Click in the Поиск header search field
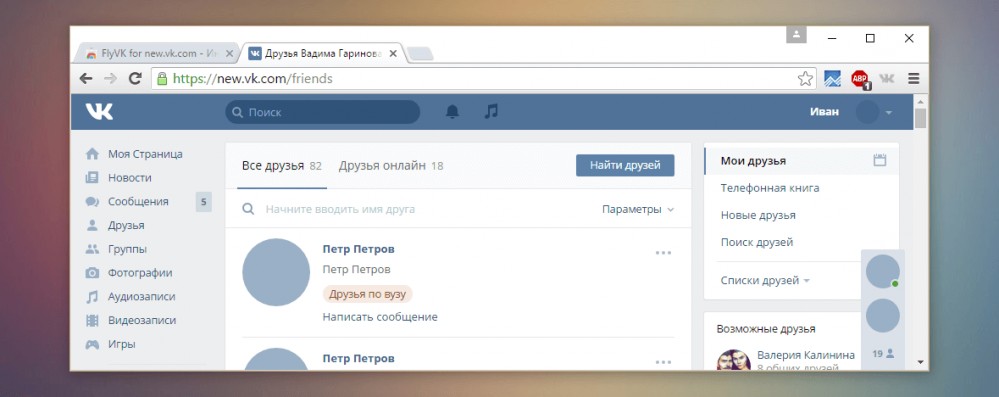The image size is (999, 397). [x=322, y=112]
